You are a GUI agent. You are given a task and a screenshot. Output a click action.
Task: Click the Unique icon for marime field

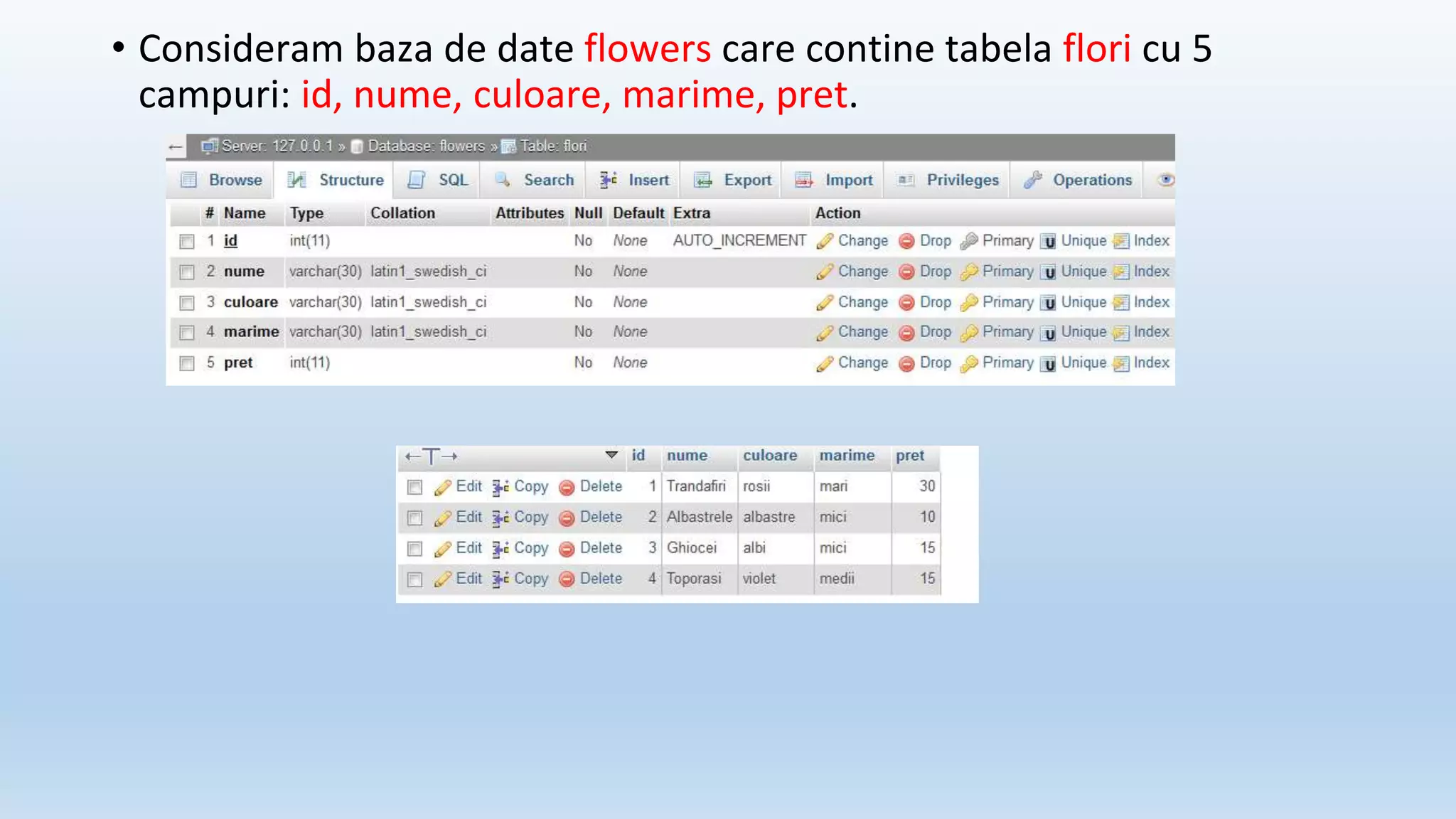click(x=1048, y=333)
